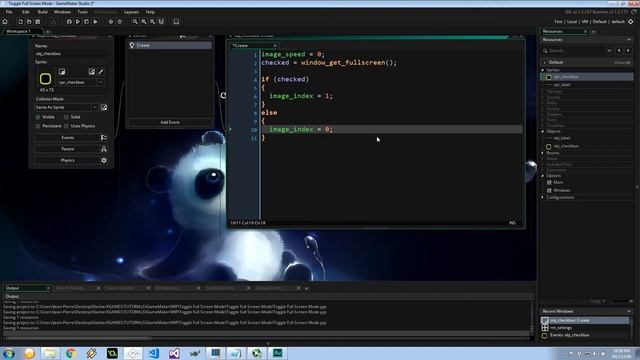Click the create executable toolbar icon
The height and width of the screenshot is (360, 640).
(53, 22)
